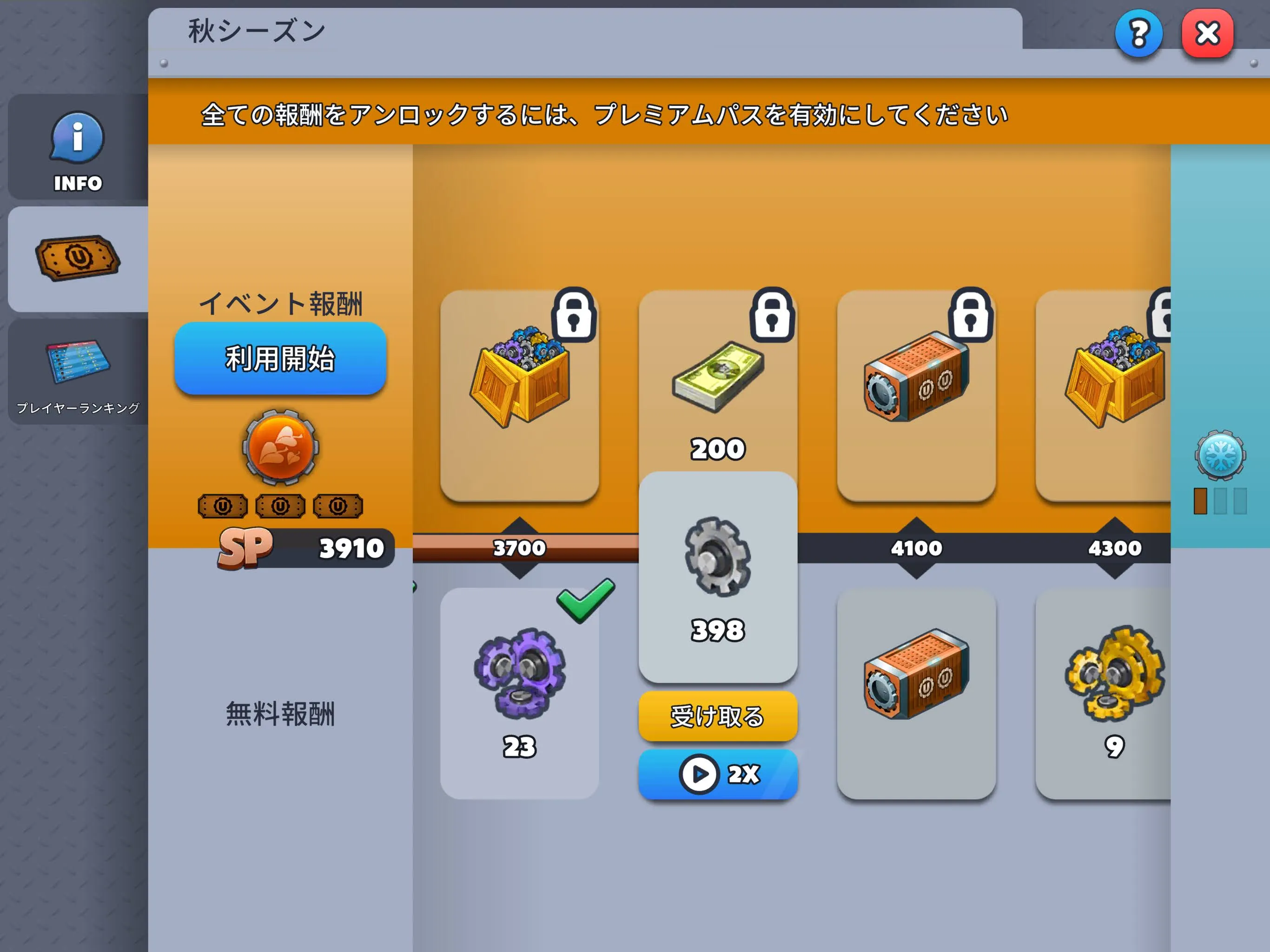Tap the winter snowflake season badge
Image resolution: width=1270 pixels, height=952 pixels.
(x=1220, y=455)
